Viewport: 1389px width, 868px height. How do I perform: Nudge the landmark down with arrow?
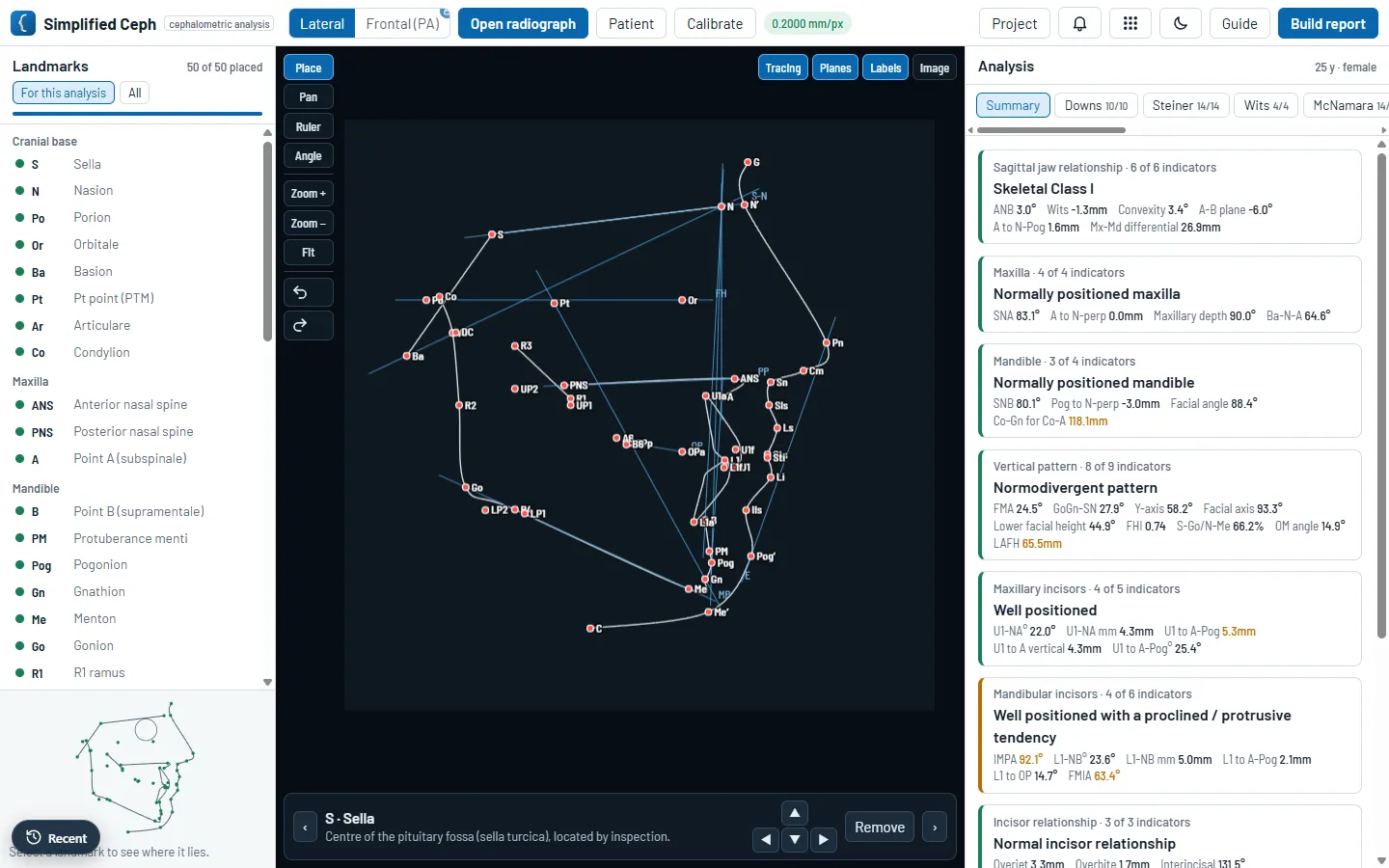[x=795, y=840]
